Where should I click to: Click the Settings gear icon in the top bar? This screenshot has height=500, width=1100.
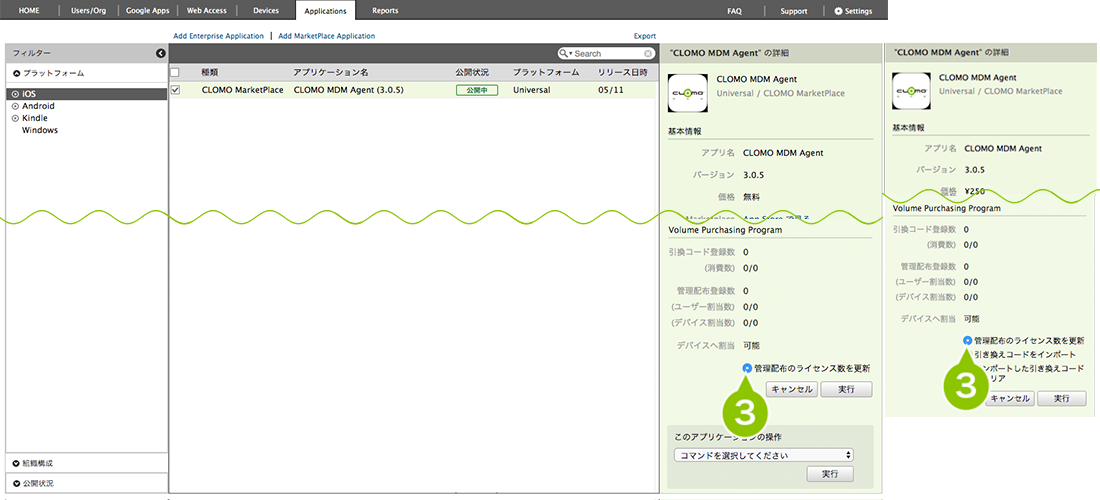838,11
